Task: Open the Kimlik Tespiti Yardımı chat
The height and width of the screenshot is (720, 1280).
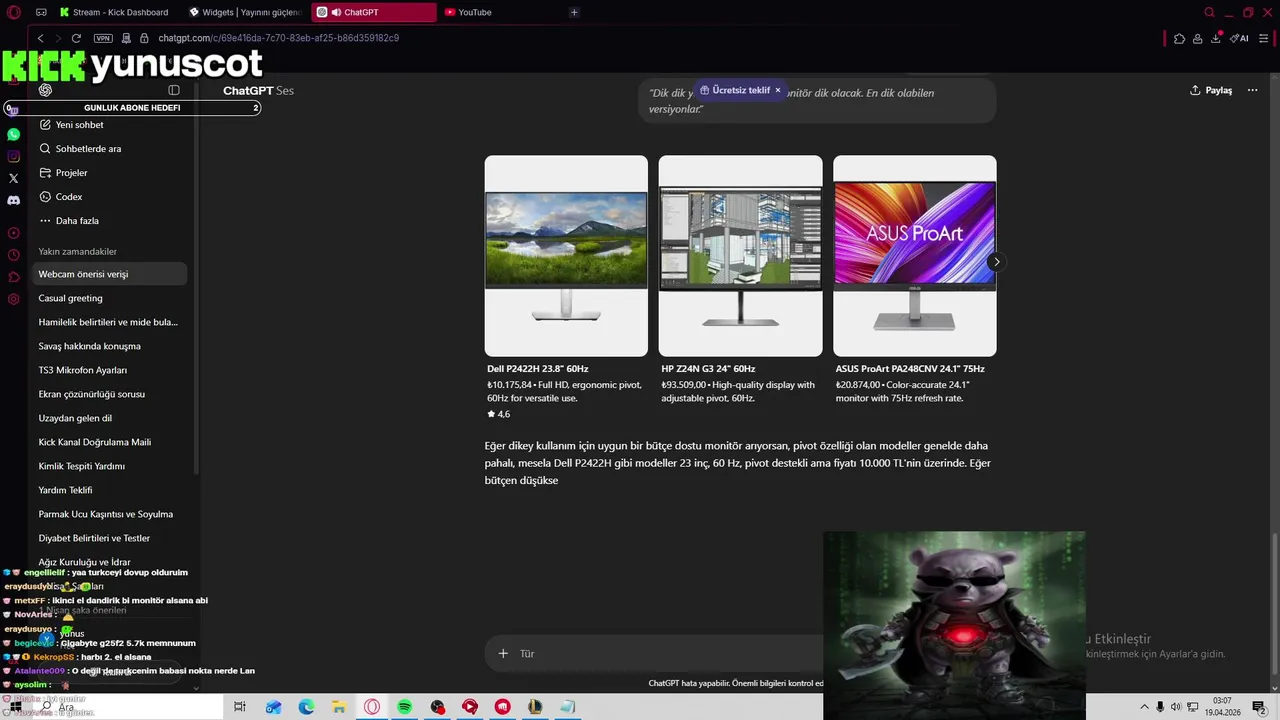Action: pos(110,466)
